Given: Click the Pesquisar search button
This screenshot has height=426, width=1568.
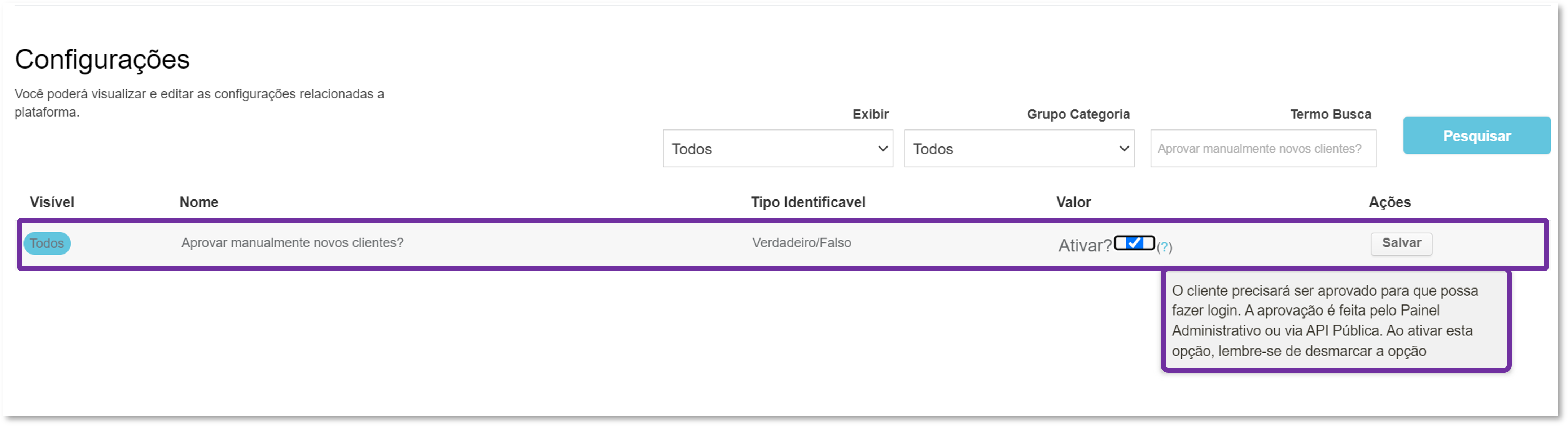Looking at the screenshot, I should [1476, 135].
